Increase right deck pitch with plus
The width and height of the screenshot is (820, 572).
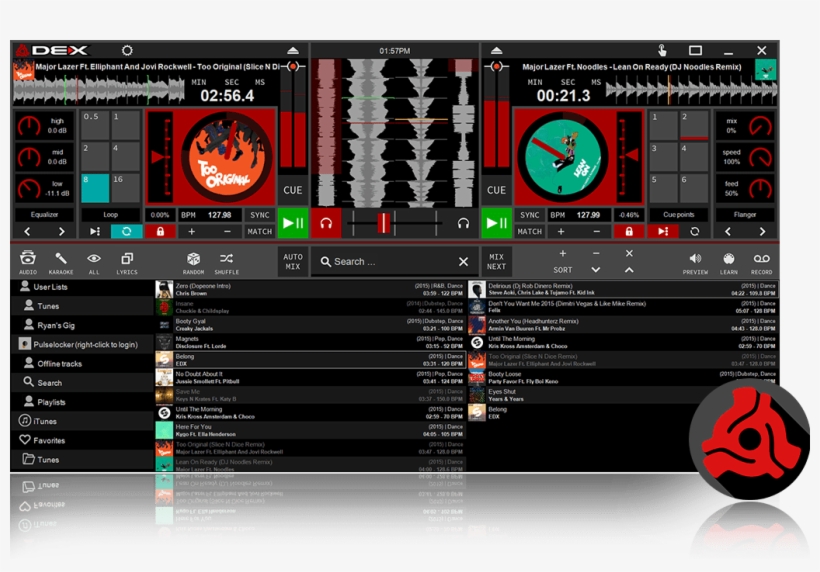tap(561, 231)
